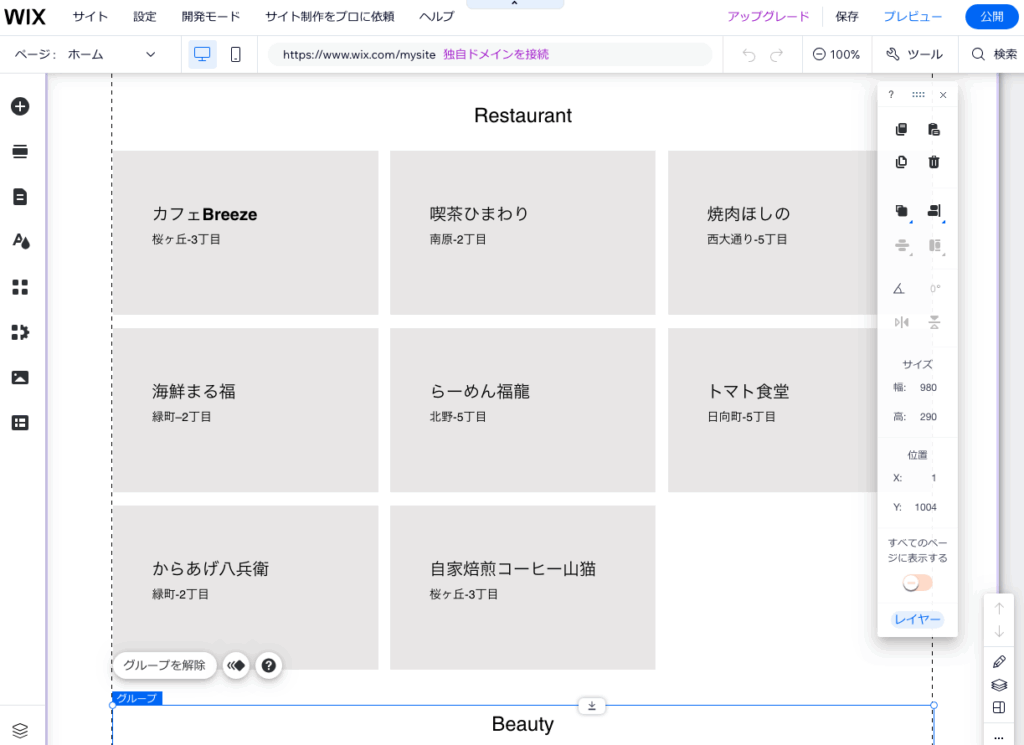Open the 開発モード menu

[x=208, y=16]
